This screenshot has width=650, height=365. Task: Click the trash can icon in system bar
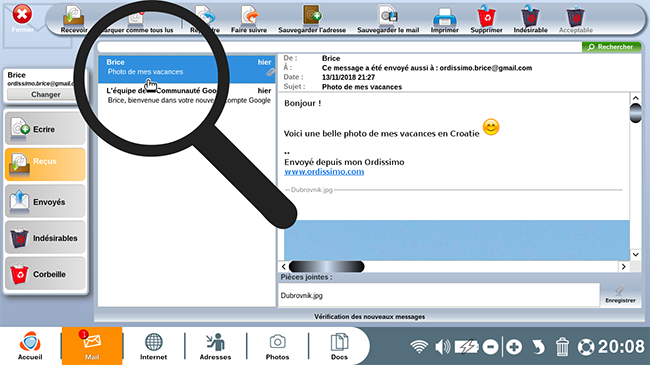tap(562, 347)
